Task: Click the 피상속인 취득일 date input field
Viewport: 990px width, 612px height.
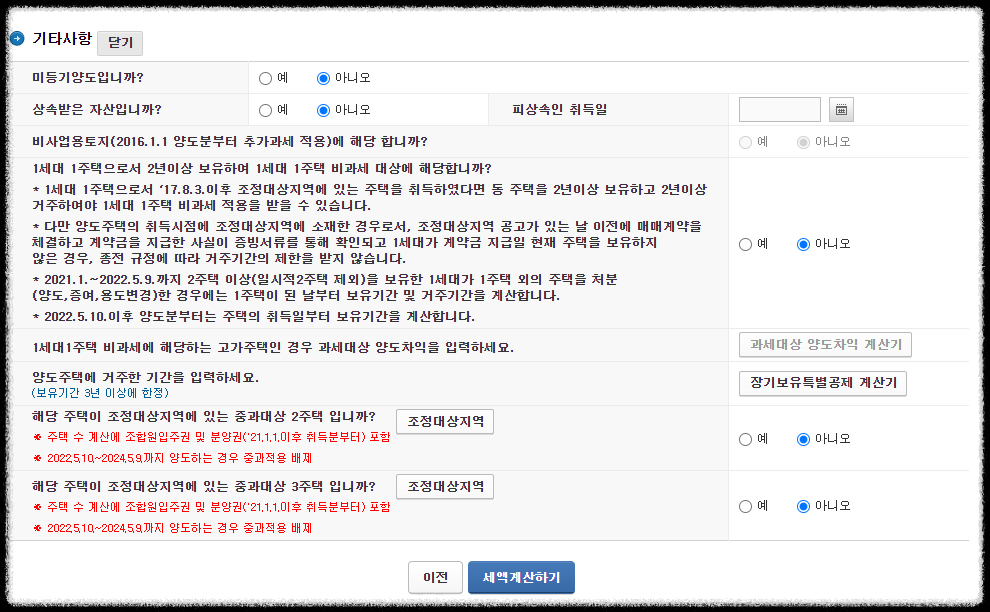Action: click(779, 109)
